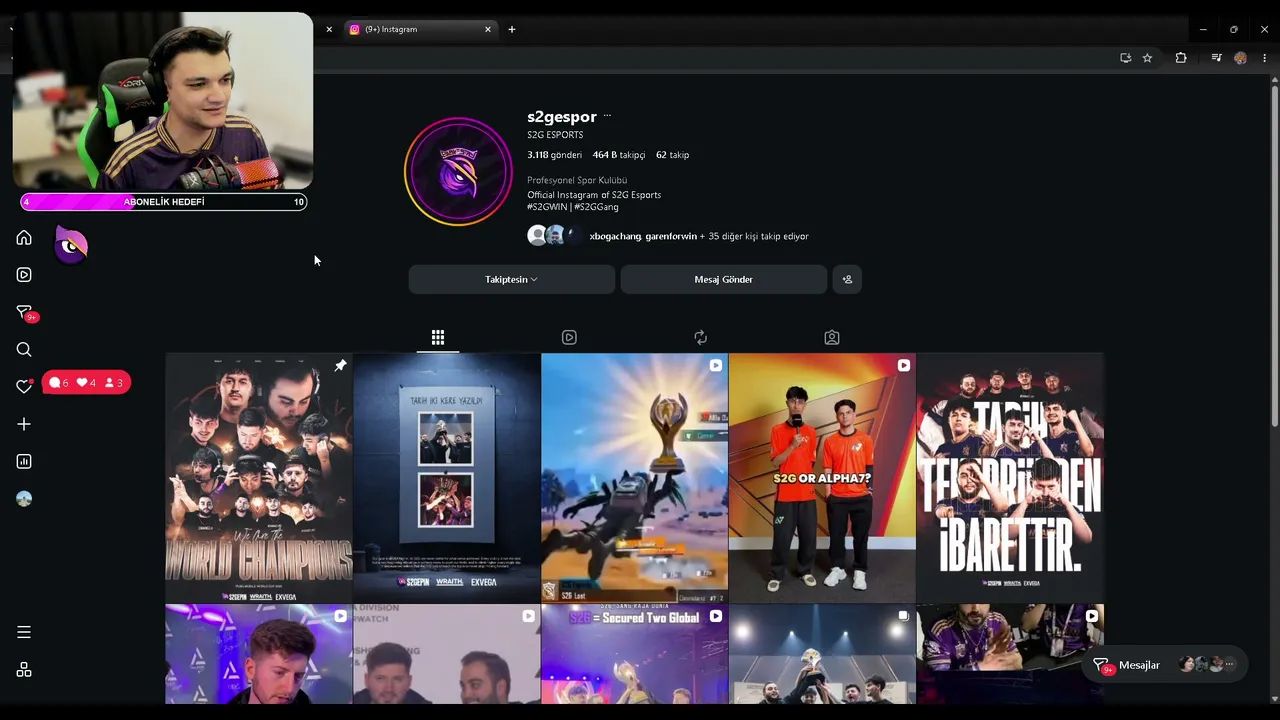Open the 'Tekerrürden İbarettir' post

pos(1010,478)
